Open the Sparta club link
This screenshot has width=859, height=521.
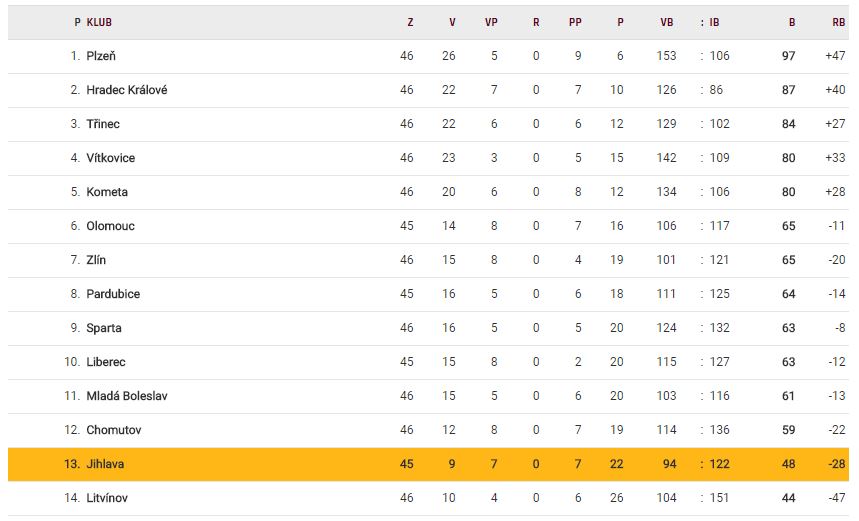[104, 328]
